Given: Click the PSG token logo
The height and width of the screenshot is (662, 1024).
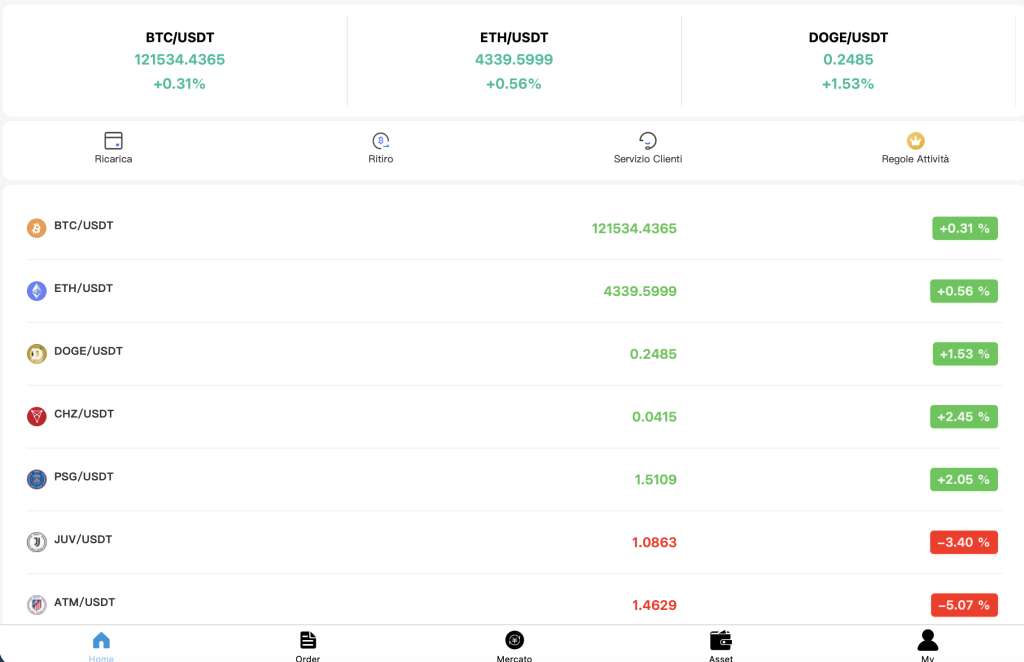Looking at the screenshot, I should point(37,480).
